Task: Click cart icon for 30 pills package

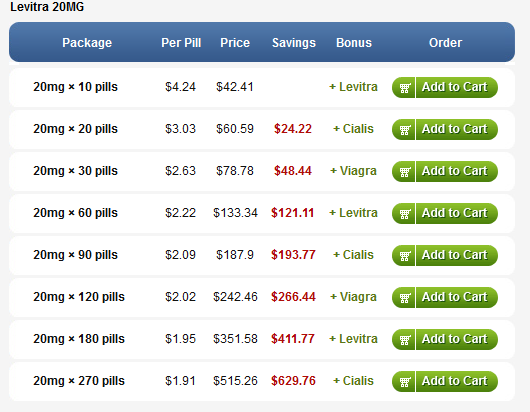Action: [x=405, y=171]
